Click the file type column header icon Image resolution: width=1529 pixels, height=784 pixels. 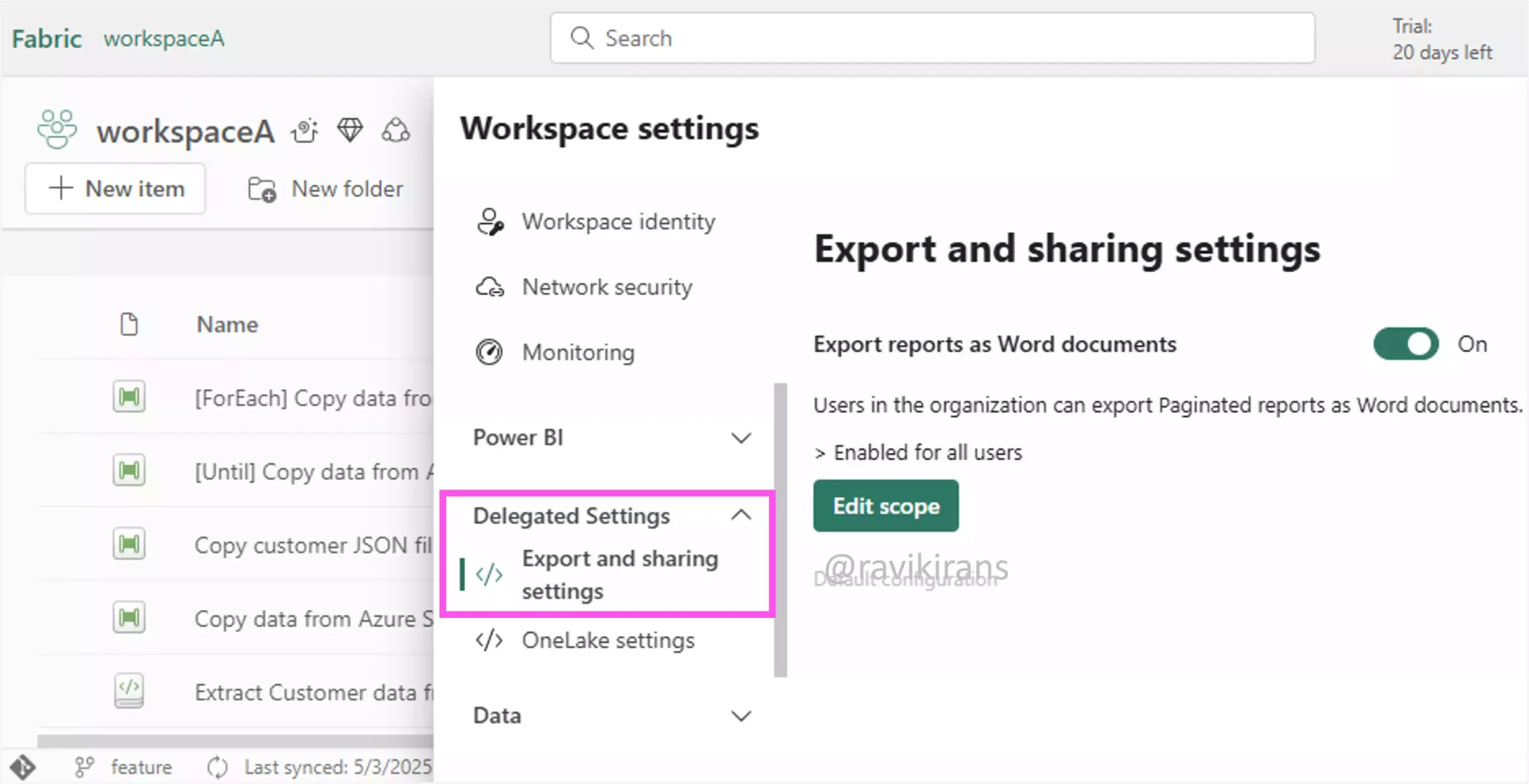point(129,324)
